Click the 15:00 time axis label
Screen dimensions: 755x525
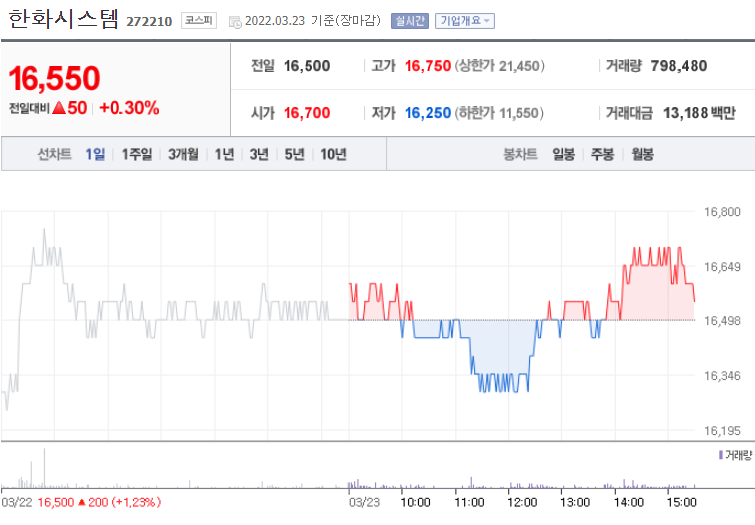[x=682, y=502]
